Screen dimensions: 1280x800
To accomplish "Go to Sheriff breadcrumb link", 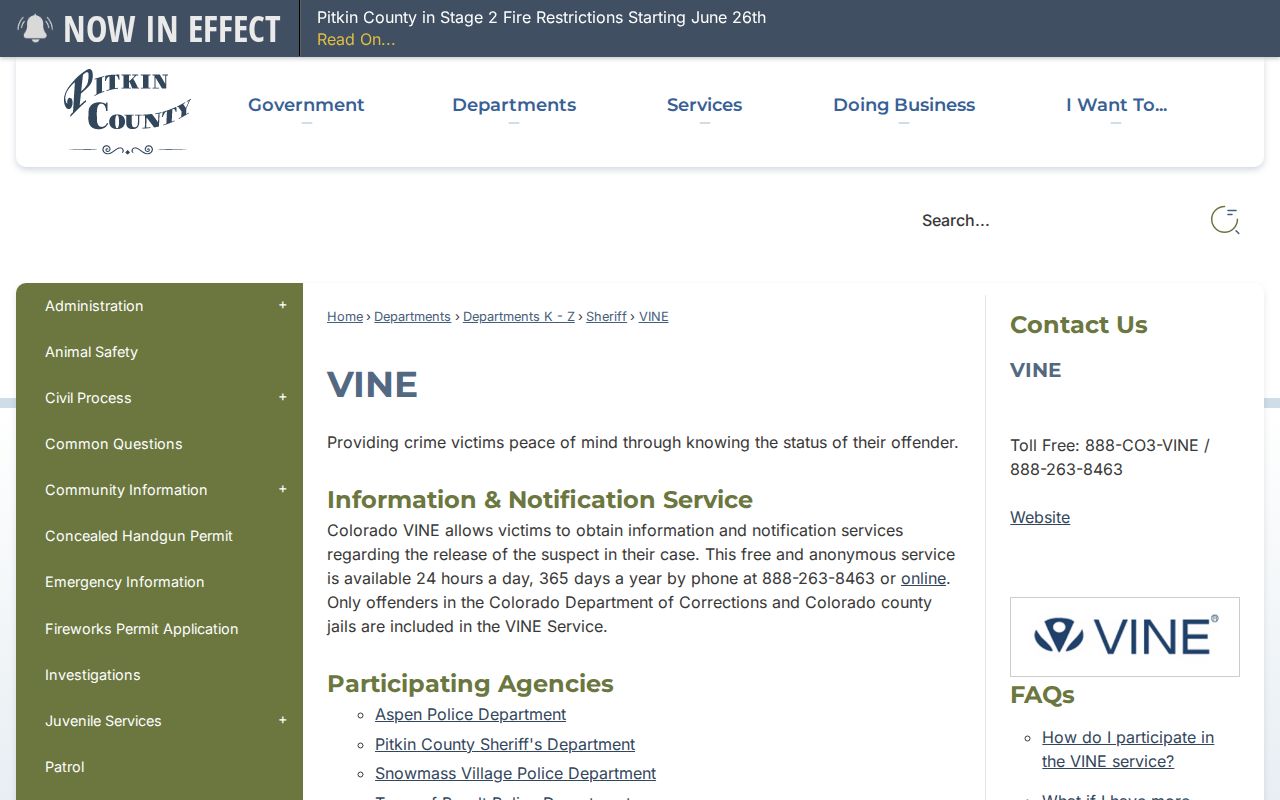I will tap(606, 317).
